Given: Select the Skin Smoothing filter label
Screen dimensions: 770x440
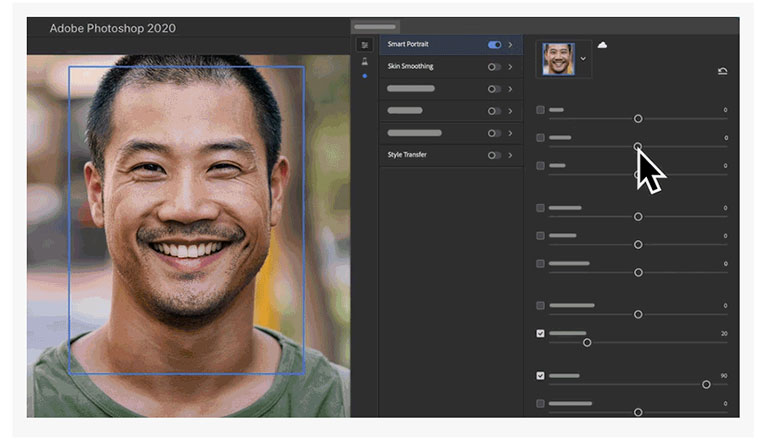Looking at the screenshot, I should pyautogui.click(x=410, y=67).
